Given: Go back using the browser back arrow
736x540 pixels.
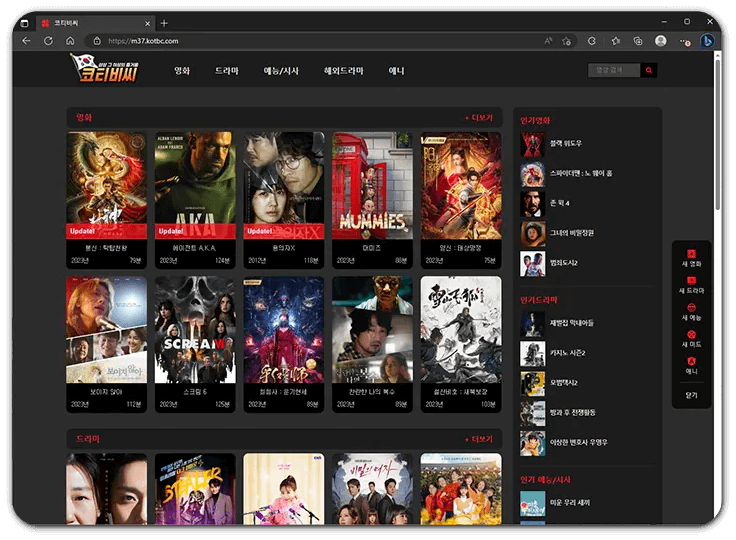Looking at the screenshot, I should click(26, 41).
